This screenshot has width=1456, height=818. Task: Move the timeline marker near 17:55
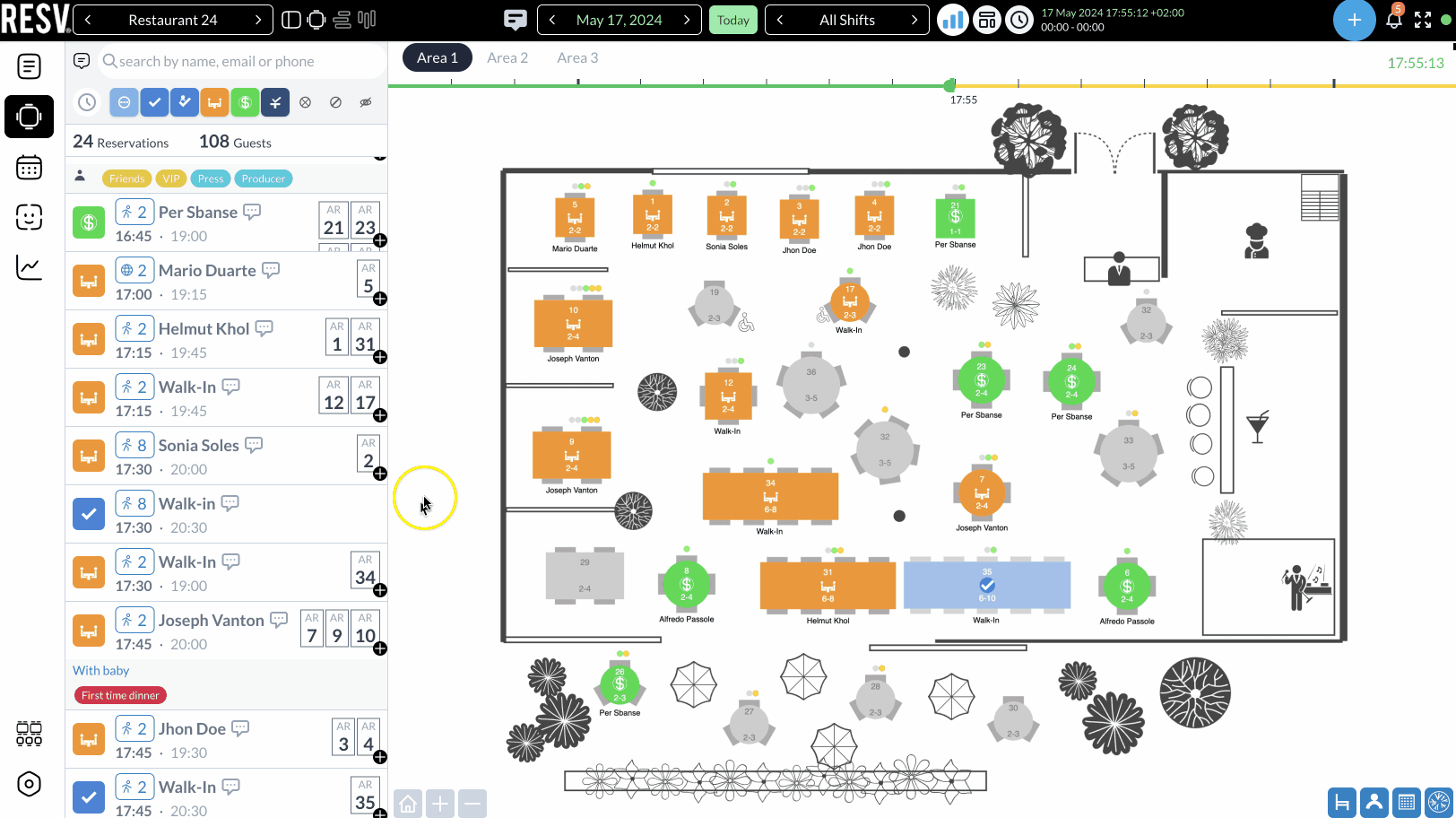tap(949, 85)
